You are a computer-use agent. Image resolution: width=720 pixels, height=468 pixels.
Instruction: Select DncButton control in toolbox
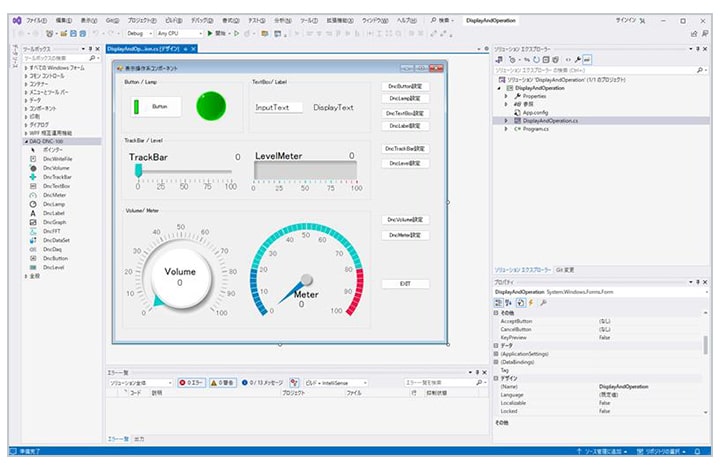click(x=57, y=258)
